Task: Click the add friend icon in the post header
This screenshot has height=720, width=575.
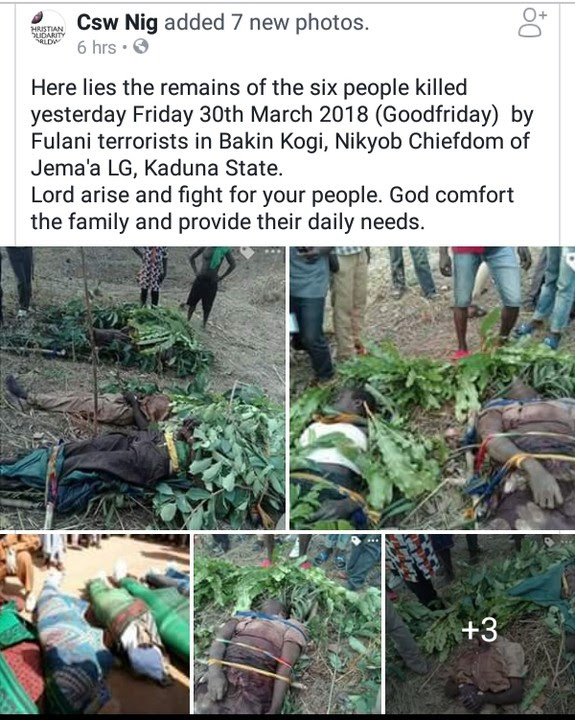Action: [x=532, y=23]
